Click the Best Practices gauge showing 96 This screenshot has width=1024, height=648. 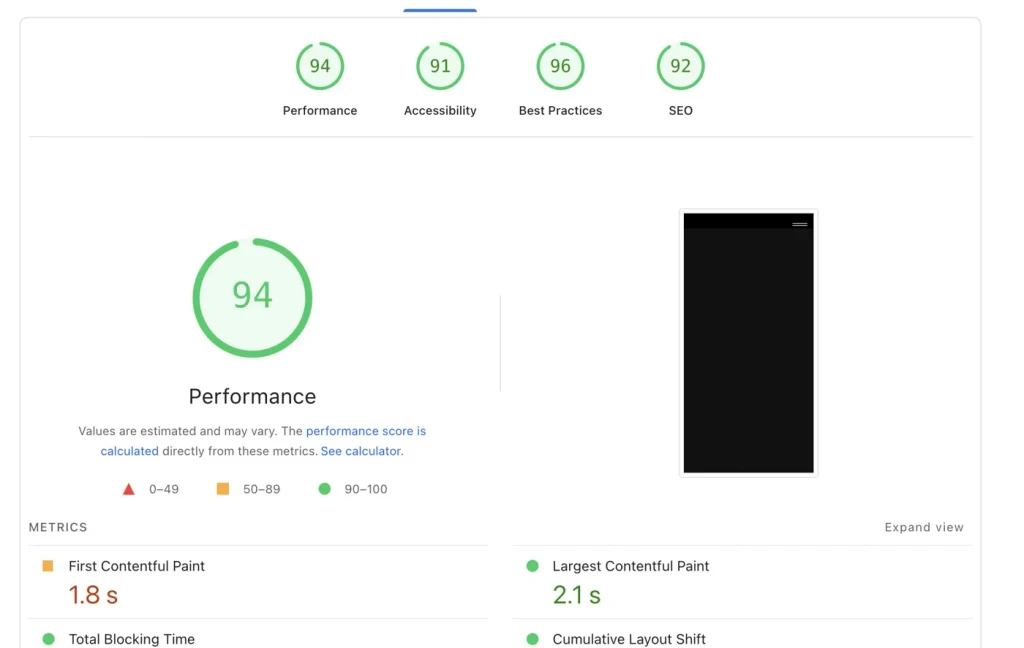pos(560,66)
